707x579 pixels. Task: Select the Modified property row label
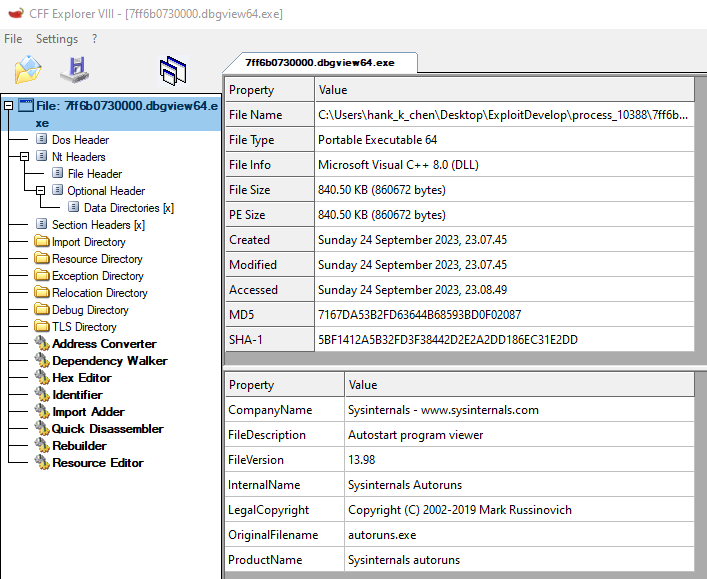269,264
